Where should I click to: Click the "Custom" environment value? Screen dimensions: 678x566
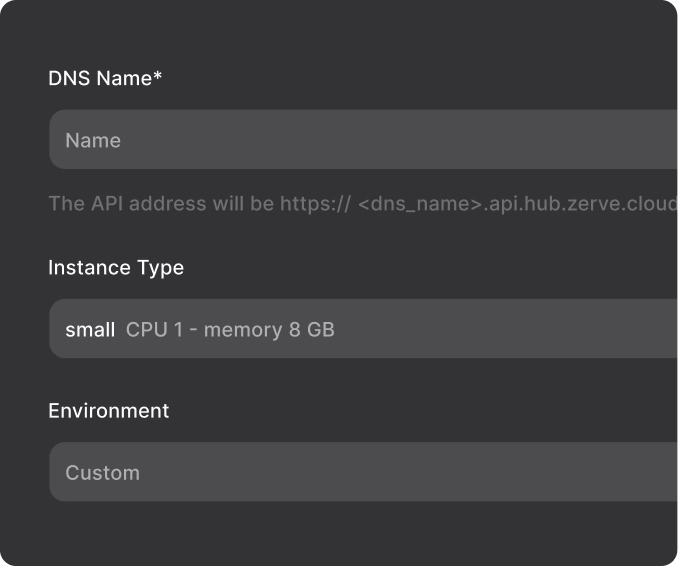tap(102, 473)
